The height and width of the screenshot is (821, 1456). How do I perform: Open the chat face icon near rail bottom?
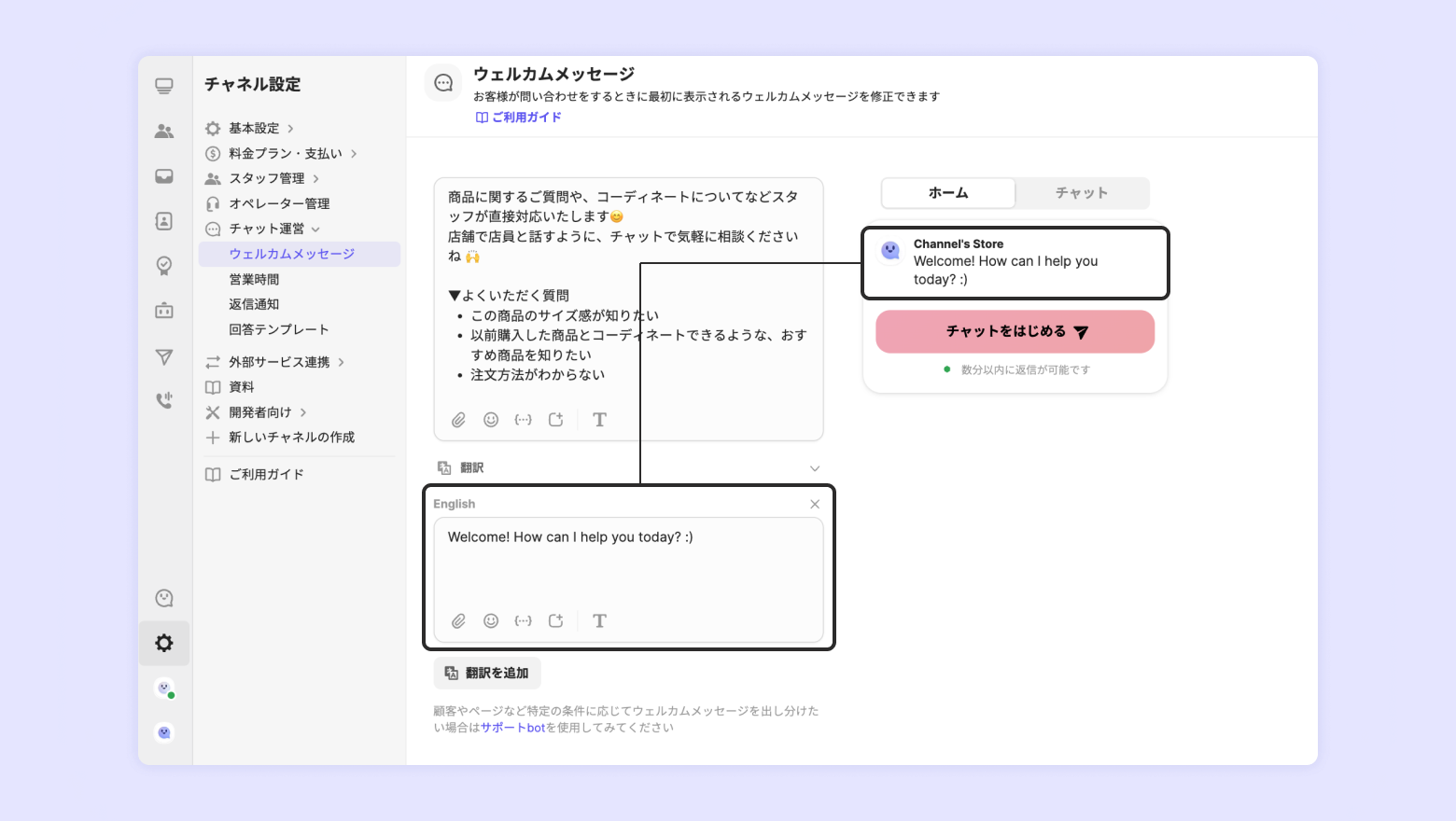(x=164, y=598)
